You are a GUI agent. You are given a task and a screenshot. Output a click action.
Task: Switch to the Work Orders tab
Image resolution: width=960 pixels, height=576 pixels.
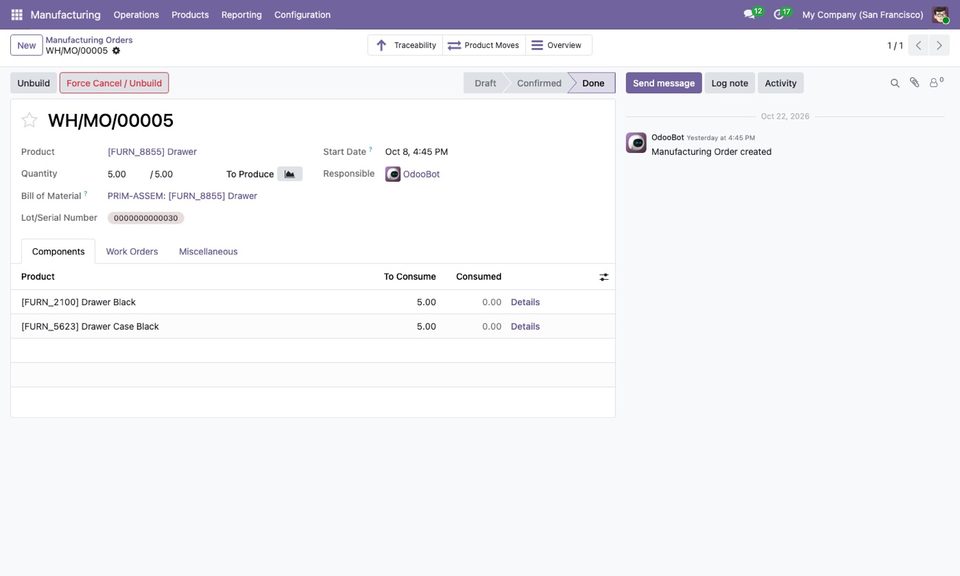pos(132,252)
